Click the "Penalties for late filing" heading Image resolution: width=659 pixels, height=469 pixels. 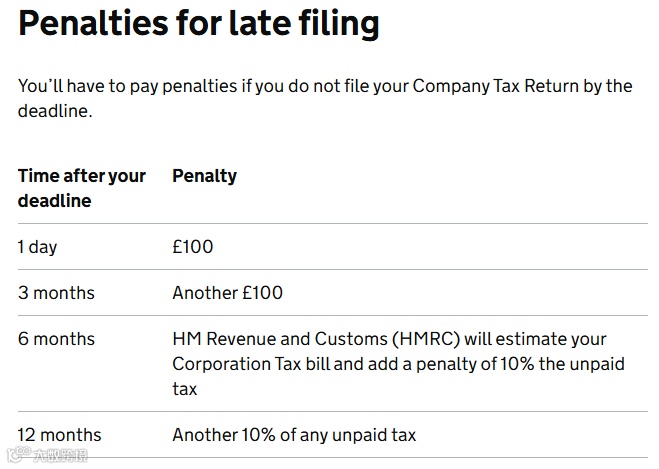198,24
